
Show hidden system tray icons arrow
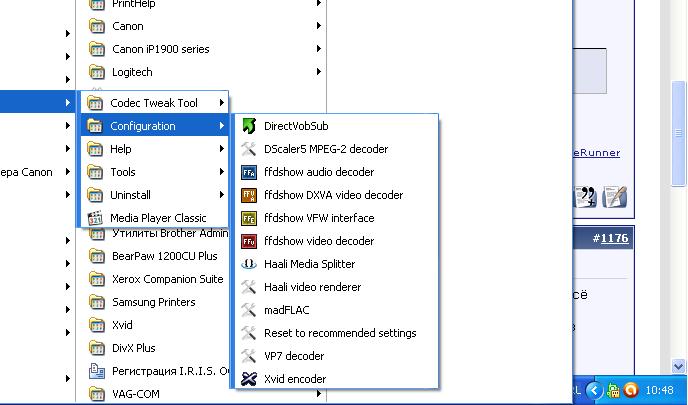(596, 390)
